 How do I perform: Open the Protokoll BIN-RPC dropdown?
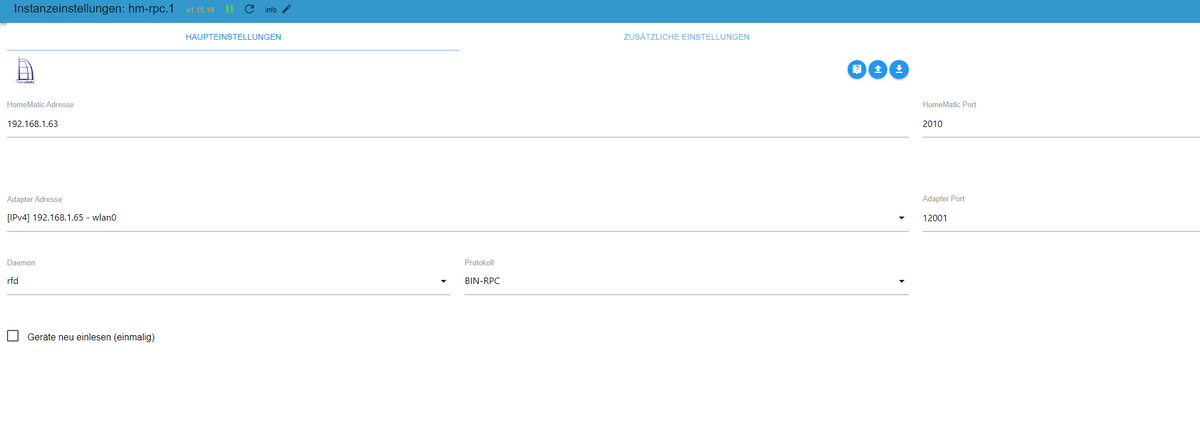pyautogui.click(x=687, y=281)
